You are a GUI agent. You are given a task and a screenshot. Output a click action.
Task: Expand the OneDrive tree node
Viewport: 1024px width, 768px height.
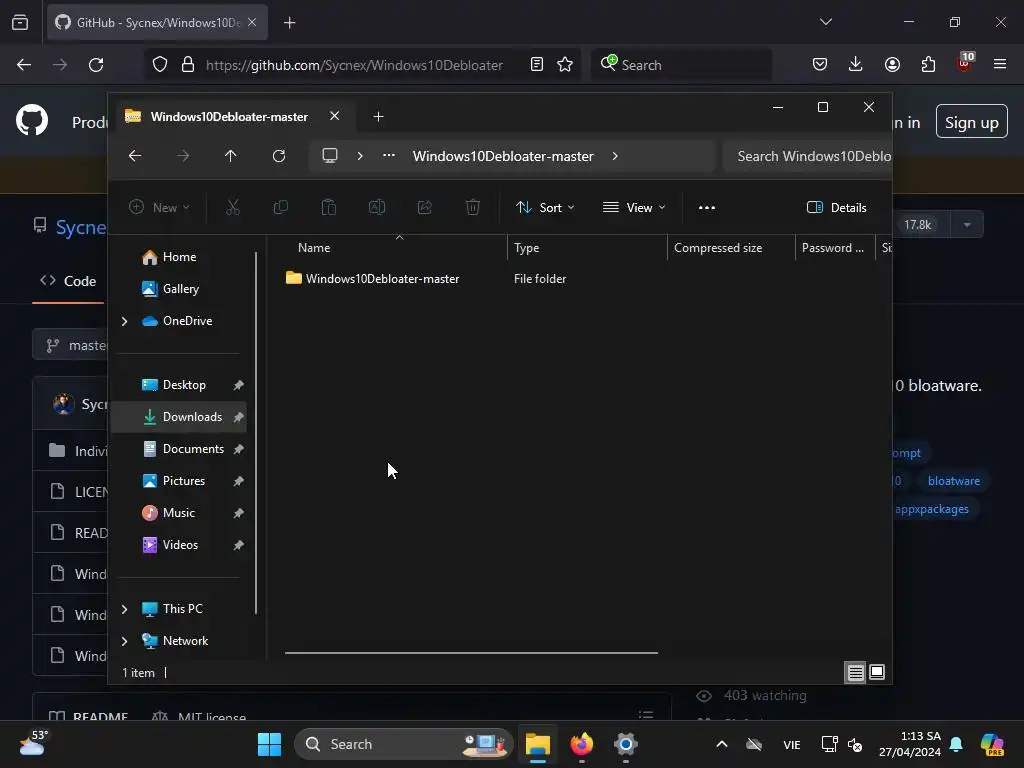[x=124, y=321]
